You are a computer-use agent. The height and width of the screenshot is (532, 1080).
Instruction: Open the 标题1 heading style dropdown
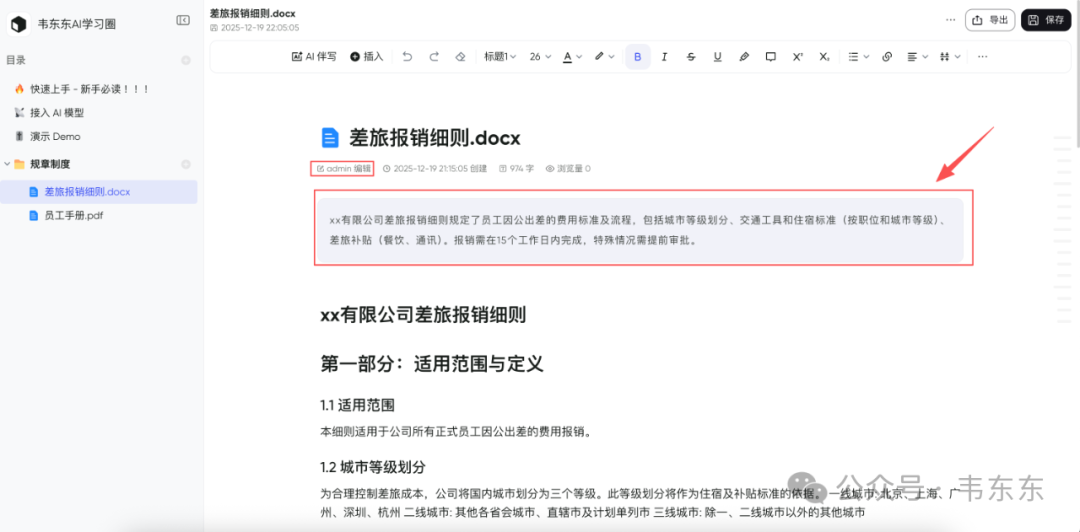coord(500,57)
